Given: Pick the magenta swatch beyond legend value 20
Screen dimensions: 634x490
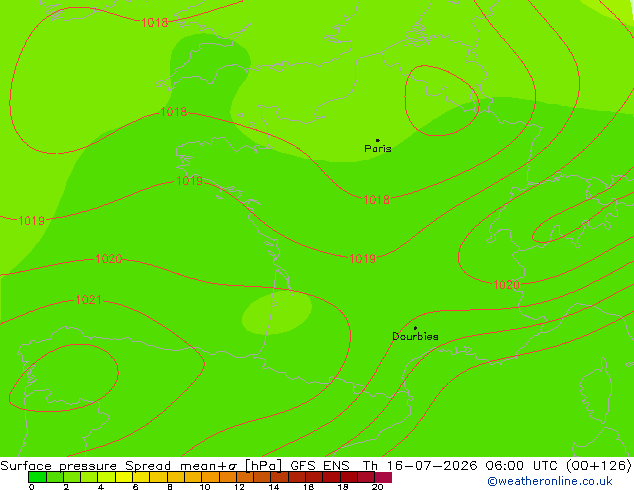Looking at the screenshot, I should pyautogui.click(x=383, y=477).
